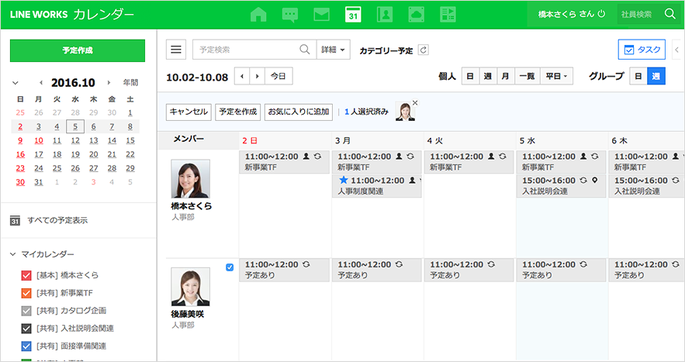Go to previous week arrow
This screenshot has height=362, width=685.
click(x=242, y=76)
